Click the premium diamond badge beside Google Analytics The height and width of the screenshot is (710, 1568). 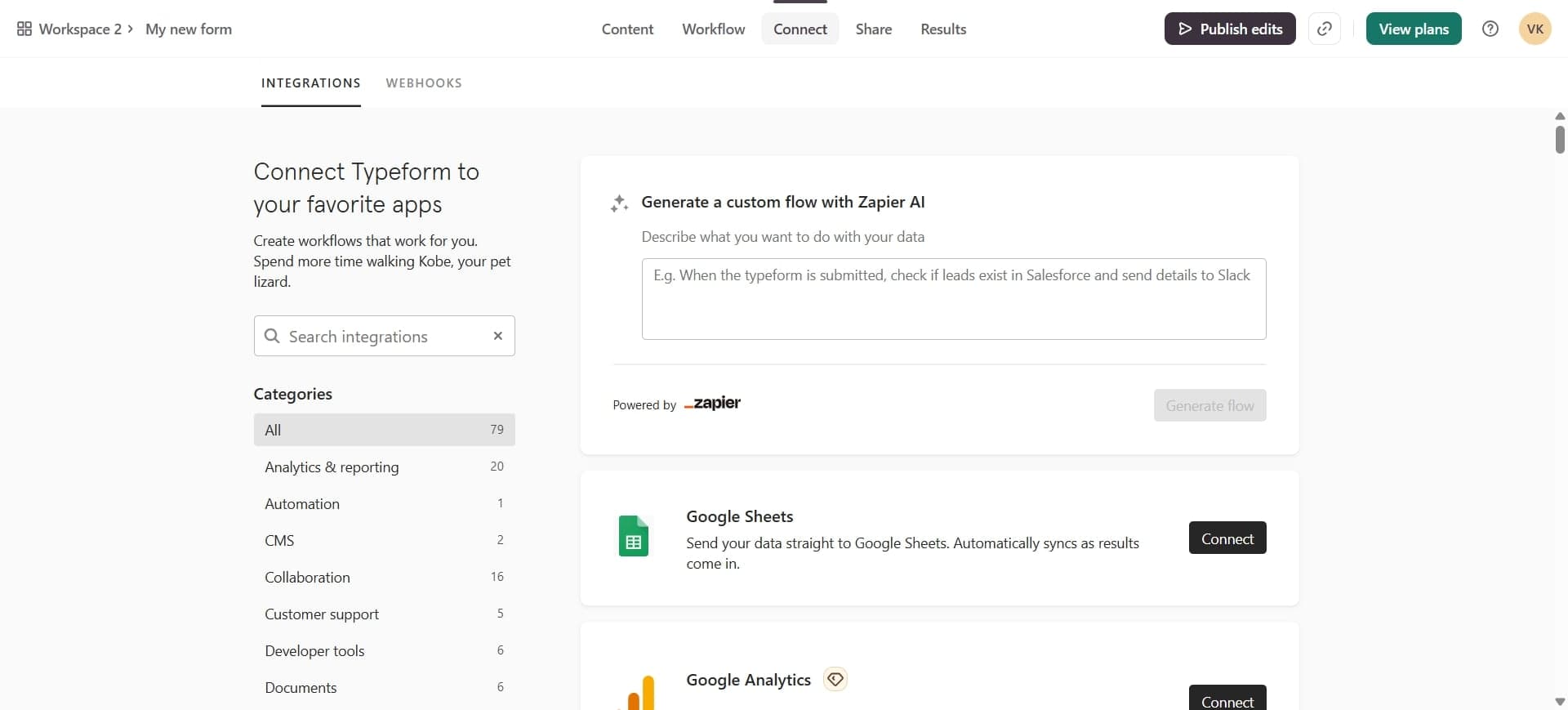835,679
